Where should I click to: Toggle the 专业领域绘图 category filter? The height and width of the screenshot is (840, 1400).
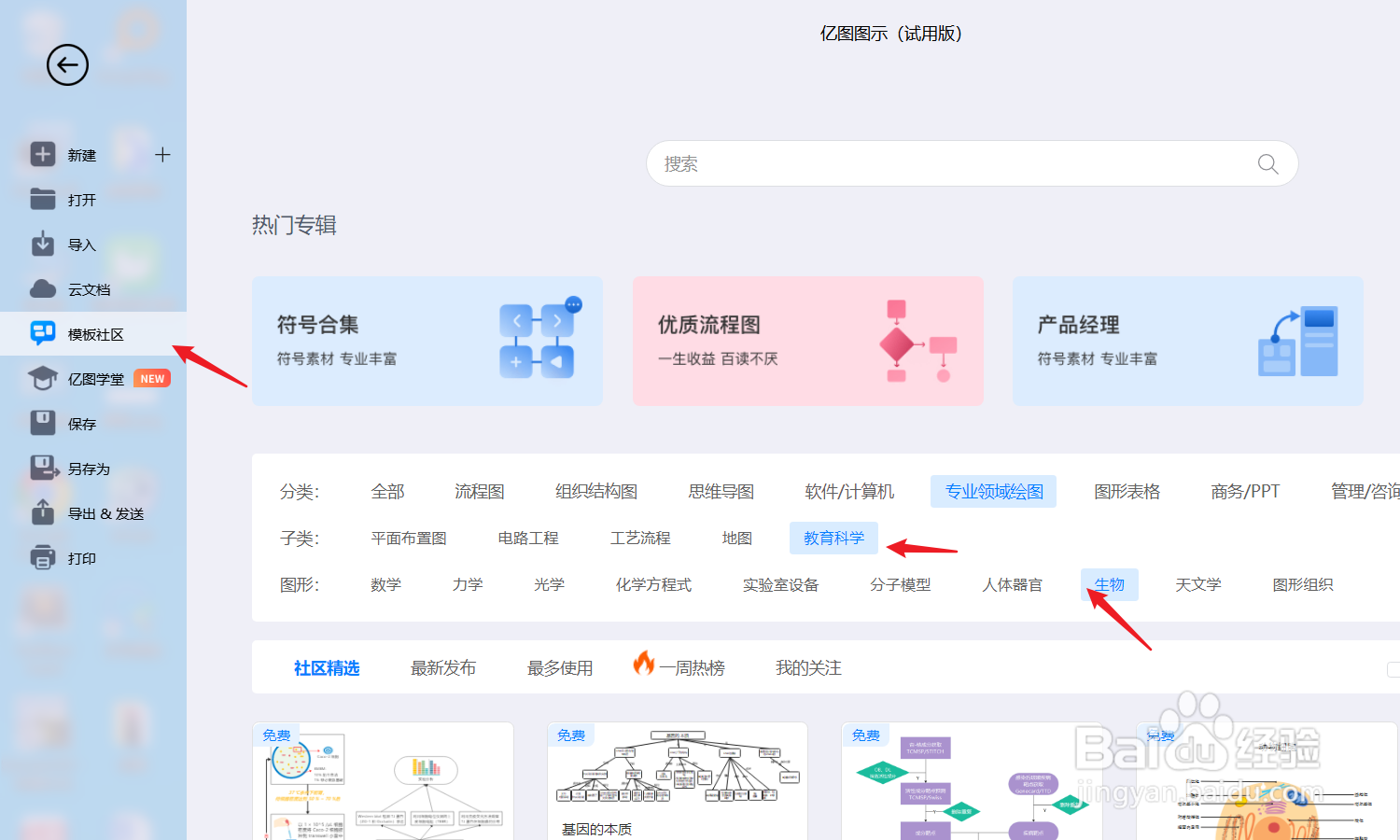pyautogui.click(x=993, y=491)
